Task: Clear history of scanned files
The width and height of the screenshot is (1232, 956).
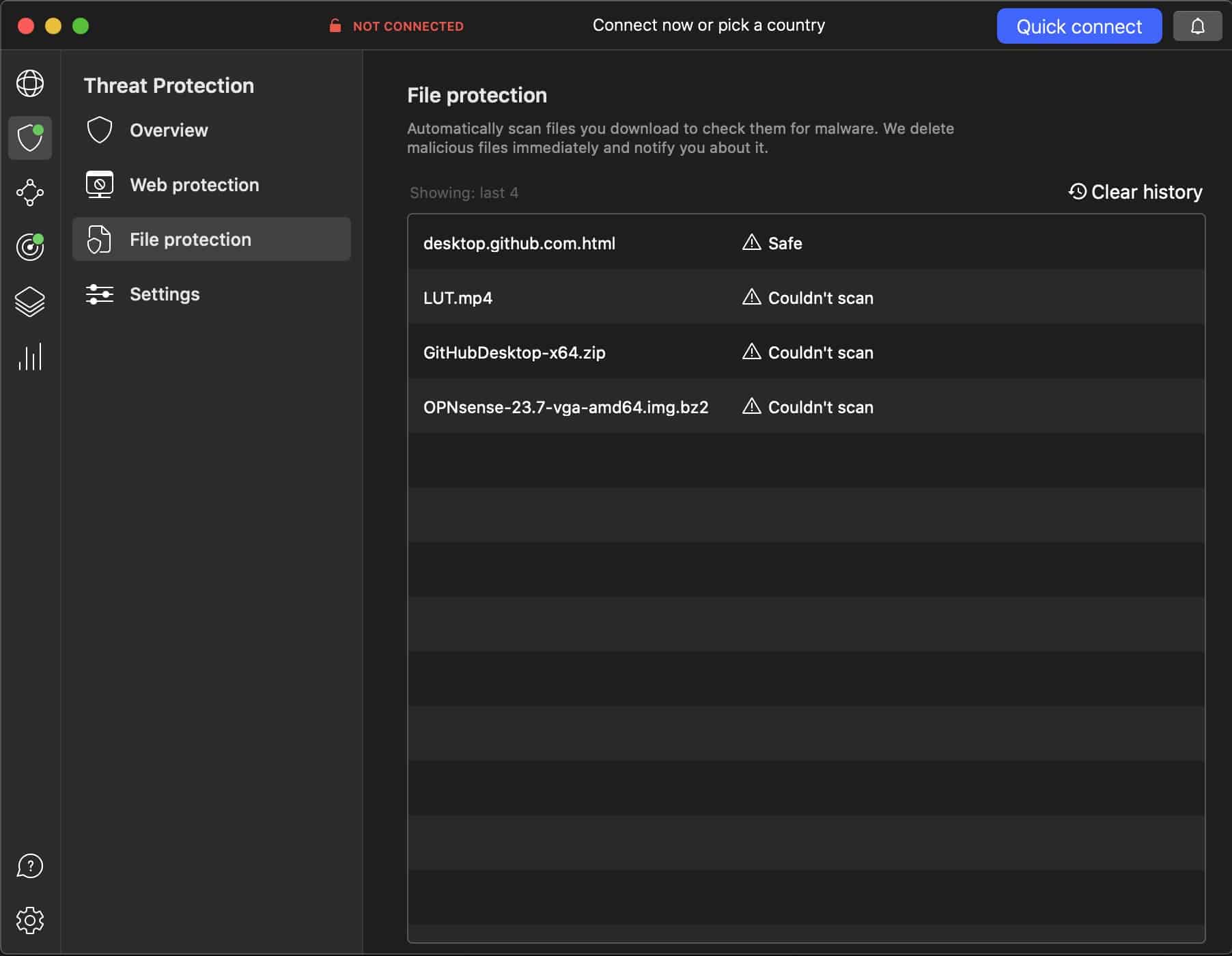Action: [x=1136, y=192]
